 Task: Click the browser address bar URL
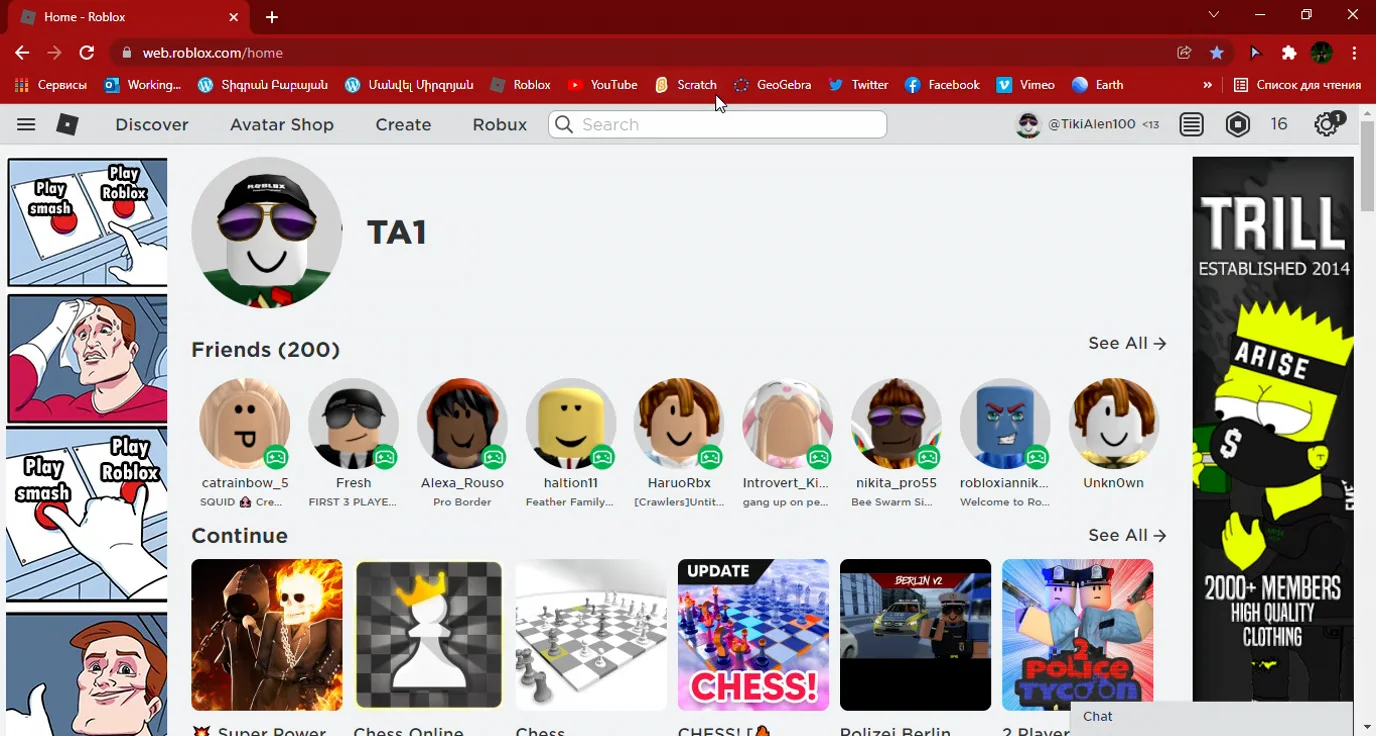click(x=212, y=52)
